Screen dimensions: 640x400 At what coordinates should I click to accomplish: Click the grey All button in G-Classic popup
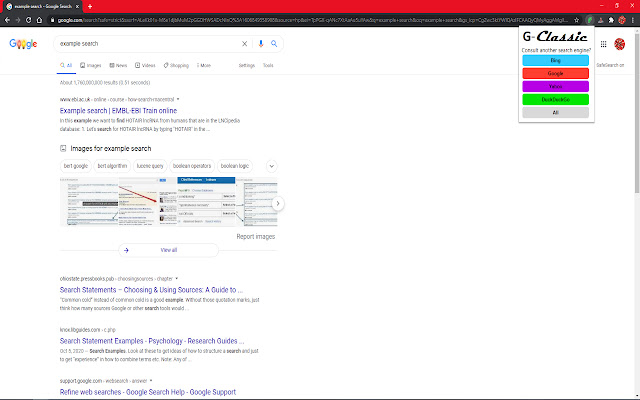coord(556,113)
